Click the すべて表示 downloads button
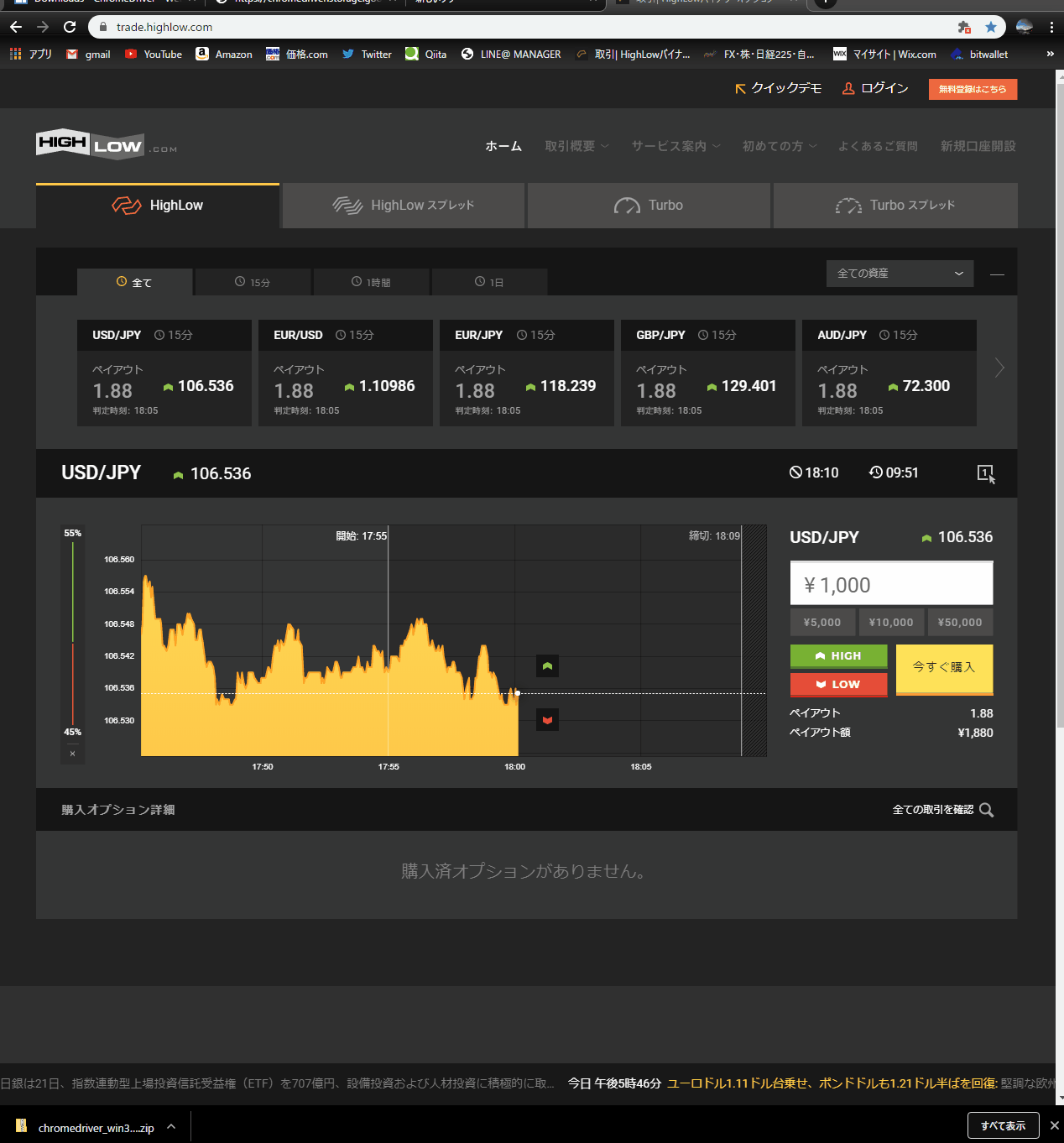The height and width of the screenshot is (1143, 1064). [1004, 1125]
